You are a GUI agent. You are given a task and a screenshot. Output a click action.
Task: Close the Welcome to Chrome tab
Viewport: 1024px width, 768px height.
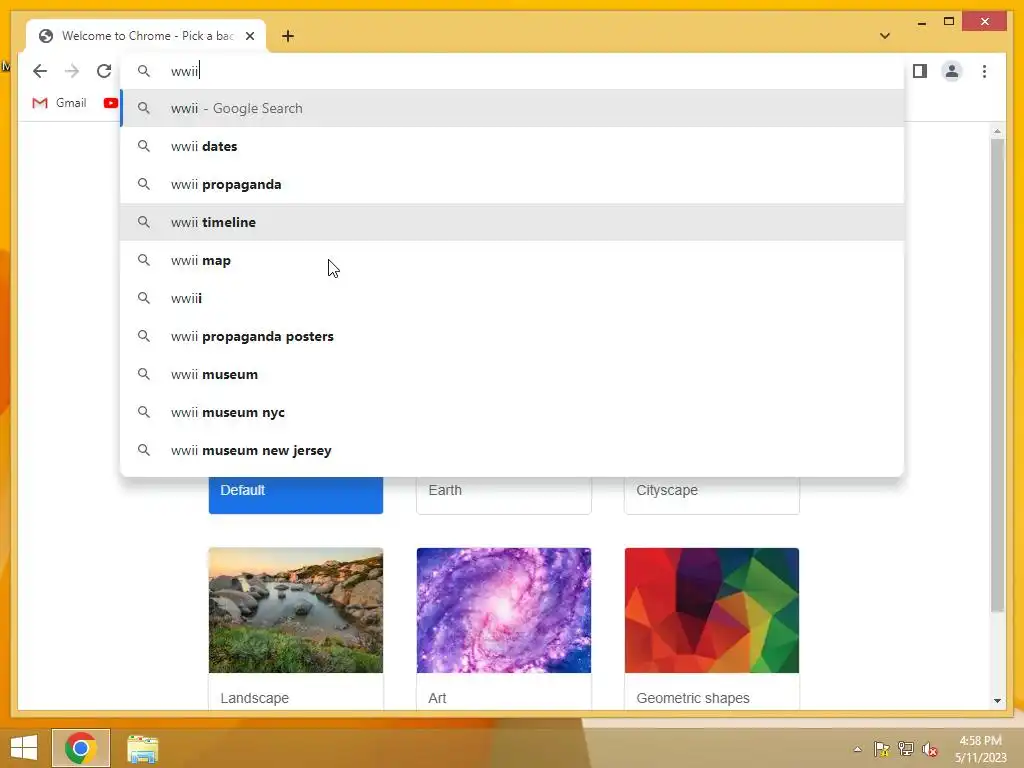tap(249, 36)
